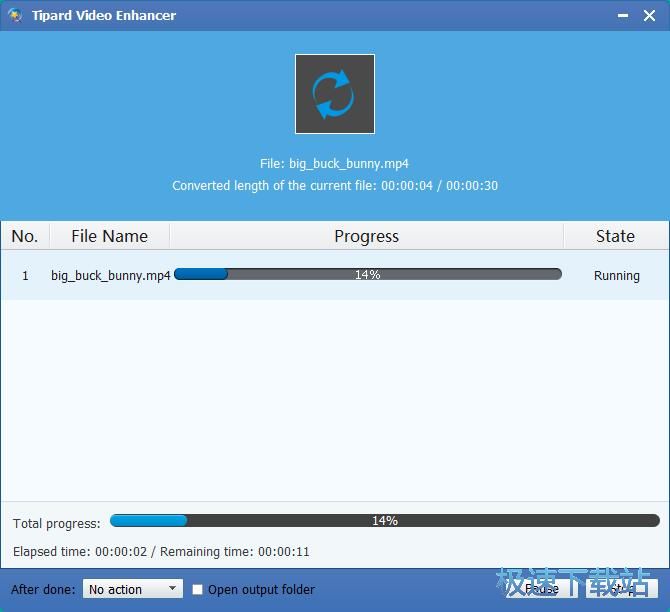This screenshot has height=612, width=670.
Task: Click the Total progress bar
Action: point(385,521)
